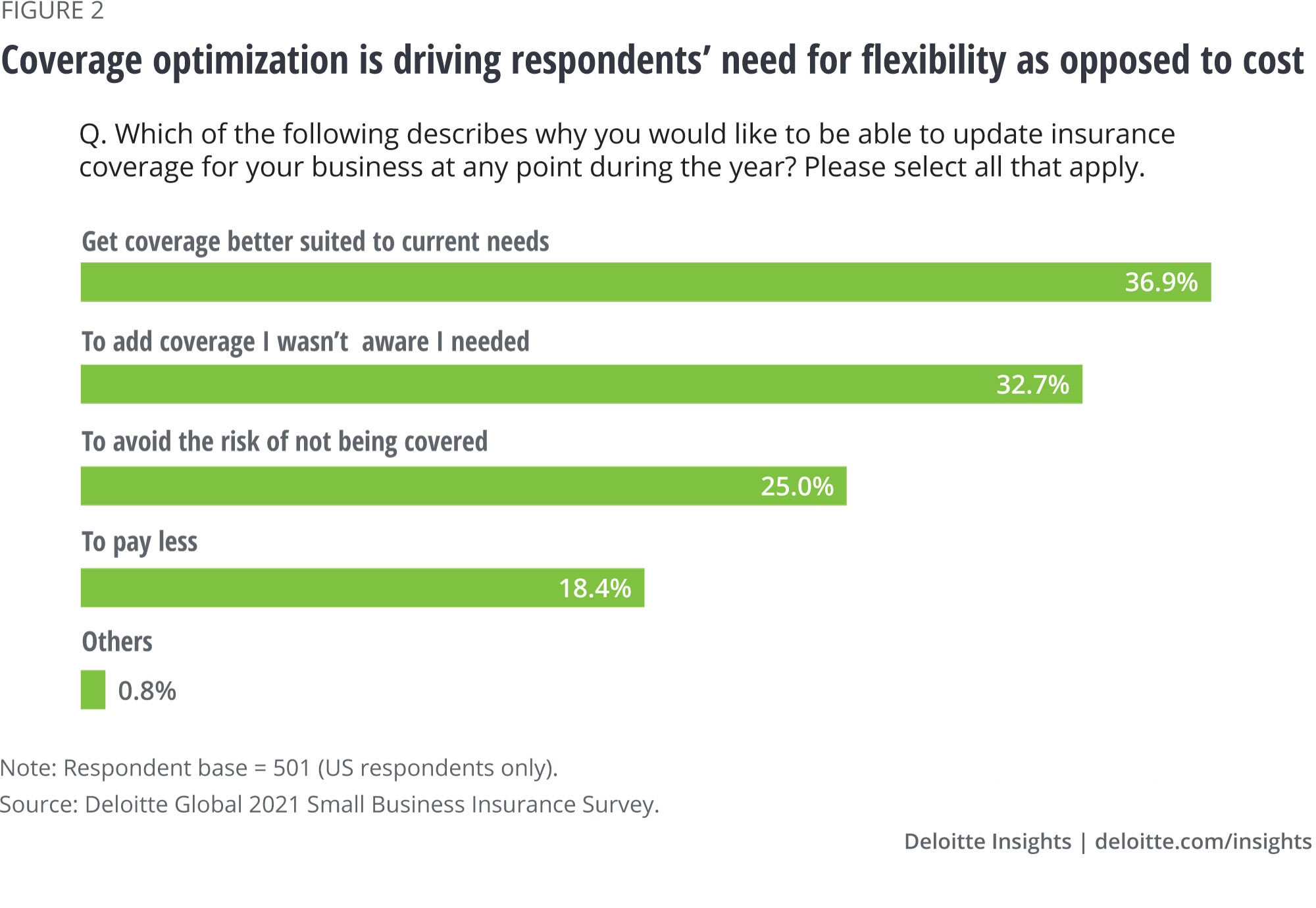Click the 0.8% value label

click(147, 691)
